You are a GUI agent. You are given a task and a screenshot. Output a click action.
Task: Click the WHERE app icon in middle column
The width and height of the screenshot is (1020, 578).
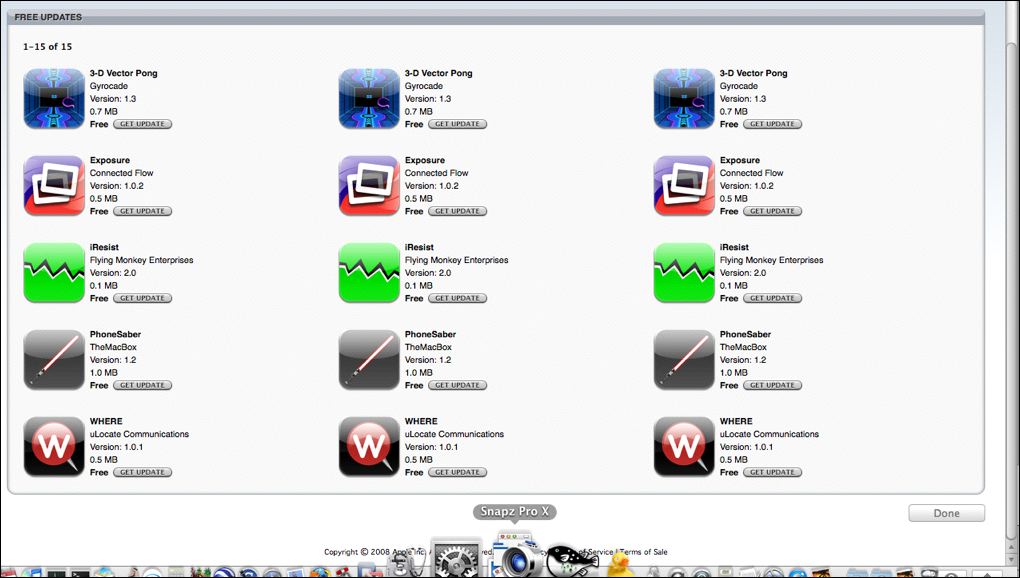click(x=369, y=447)
